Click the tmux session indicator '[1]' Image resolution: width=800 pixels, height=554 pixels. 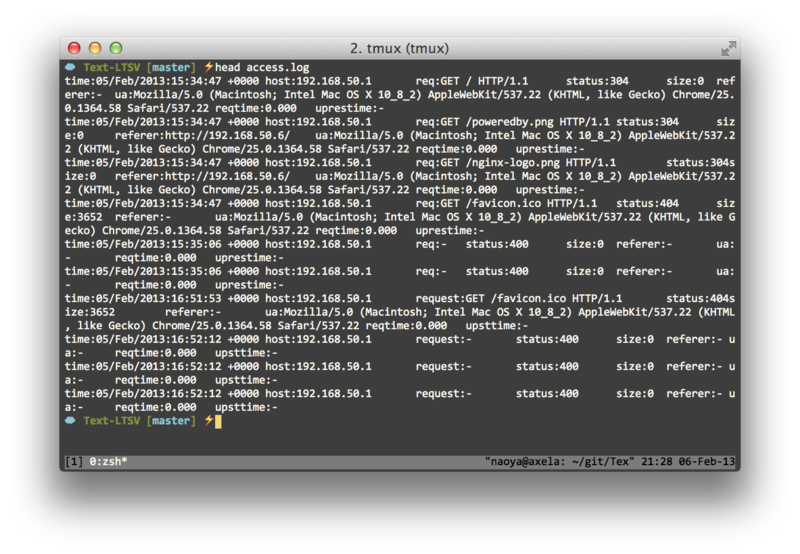pyautogui.click(x=74, y=462)
